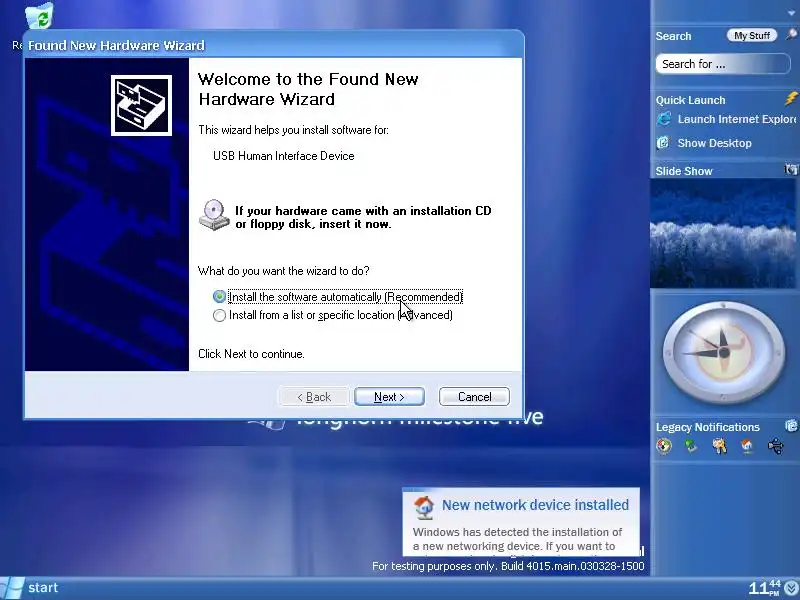This screenshot has width=800, height=600.
Task: Click the My Stuff search scope button
Action: pyautogui.click(x=752, y=35)
